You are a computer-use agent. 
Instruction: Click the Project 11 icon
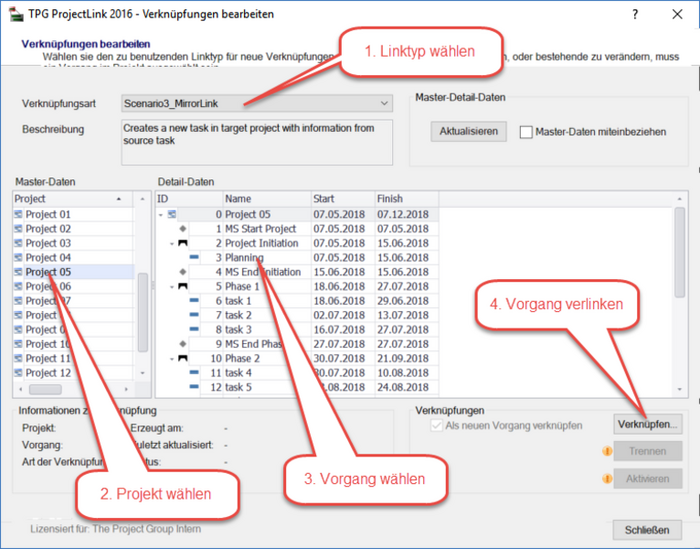coord(18,358)
